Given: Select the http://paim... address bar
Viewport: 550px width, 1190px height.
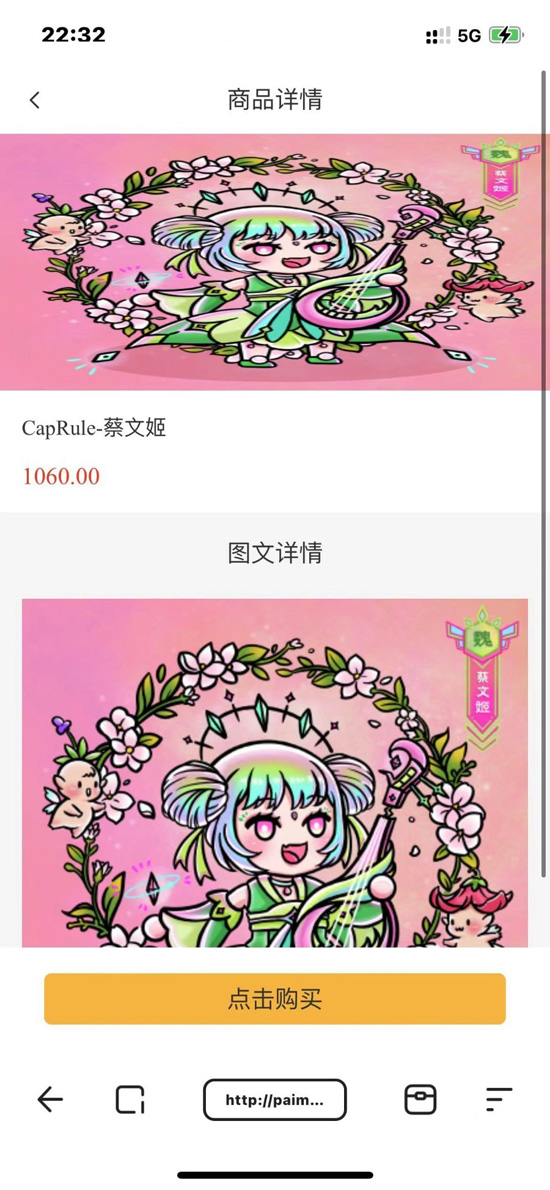Looking at the screenshot, I should 275,1100.
